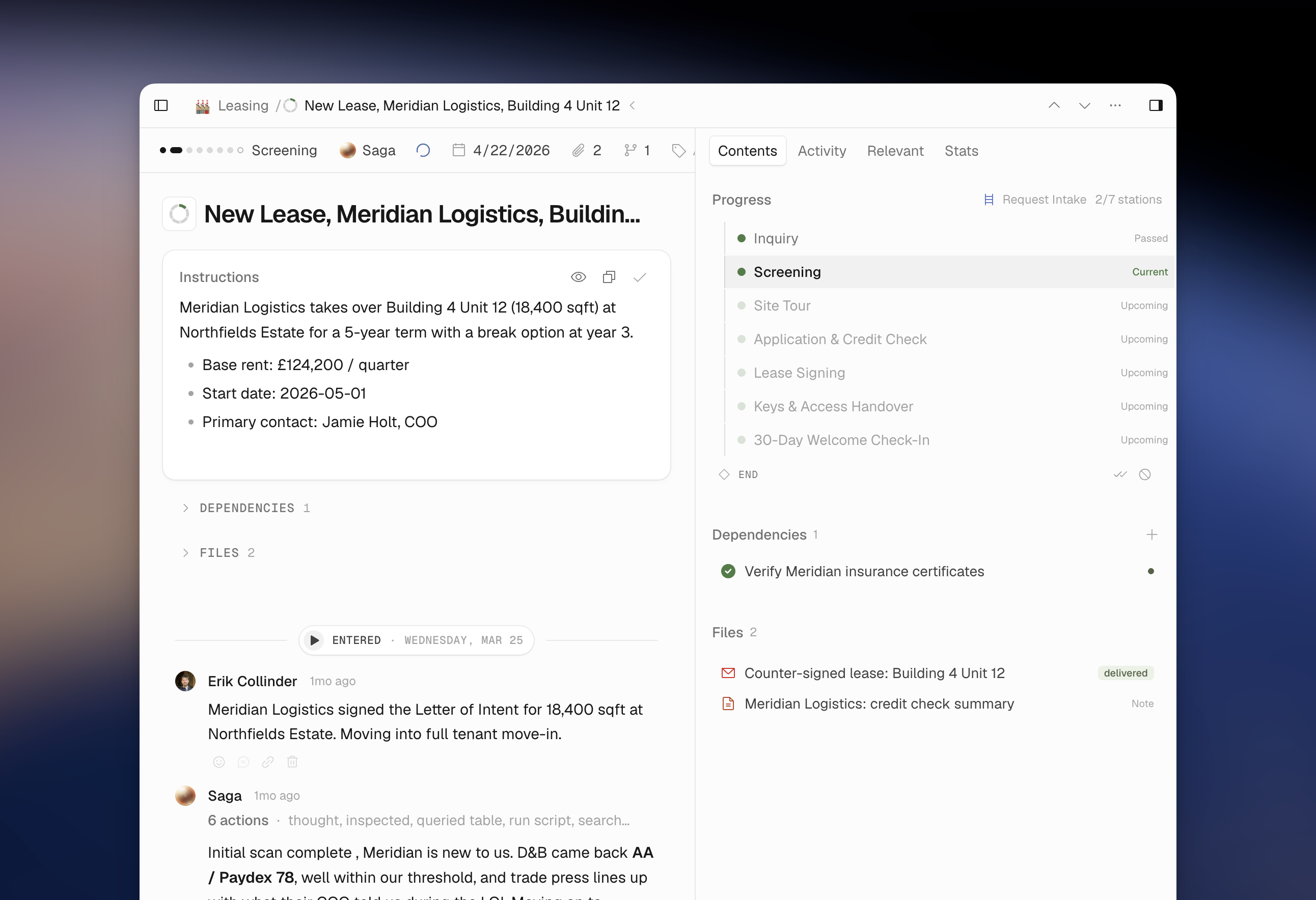Click the document icon of credit check summary
This screenshot has width=1316, height=900.
pyautogui.click(x=728, y=704)
